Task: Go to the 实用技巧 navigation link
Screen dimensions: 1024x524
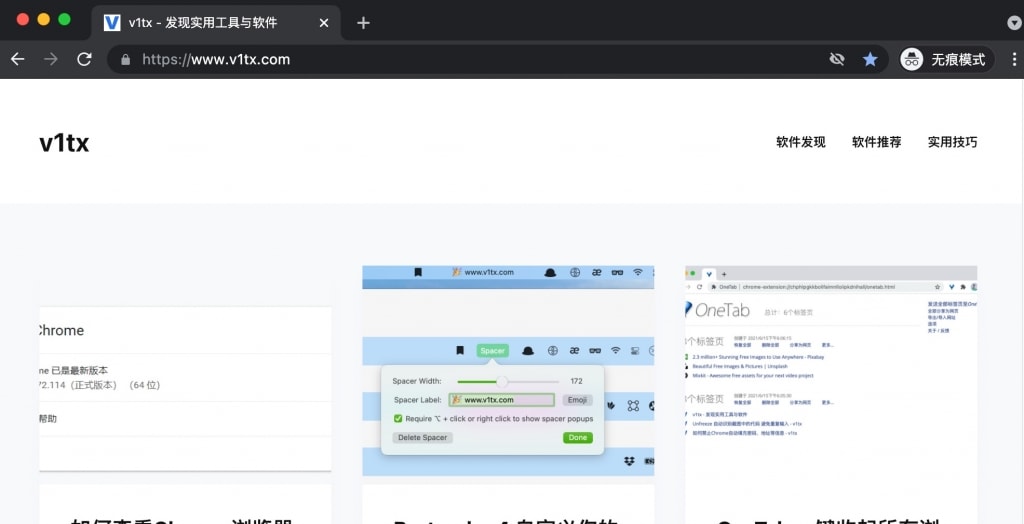Action: [x=952, y=142]
